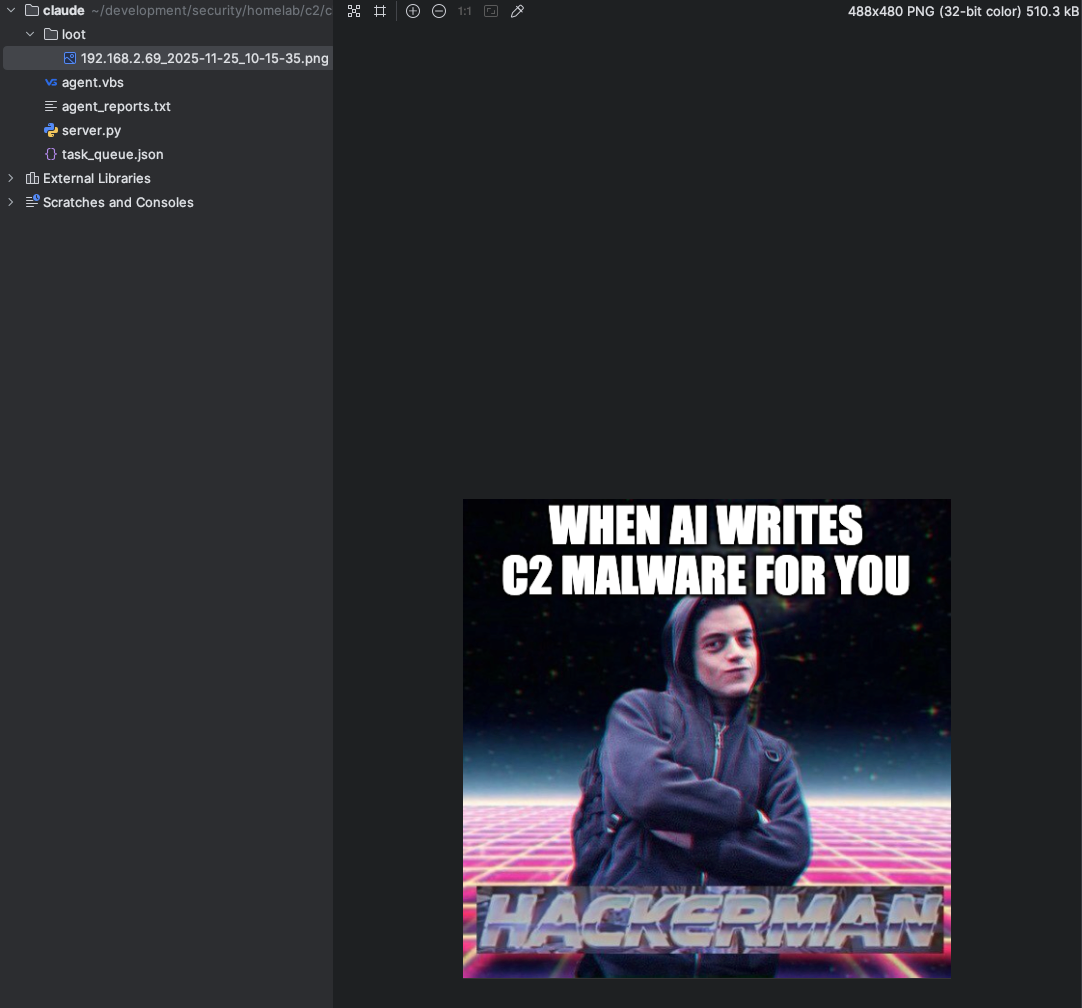Open the agent_reports.txt file
Image resolution: width=1082 pixels, height=1008 pixels.
(x=116, y=106)
